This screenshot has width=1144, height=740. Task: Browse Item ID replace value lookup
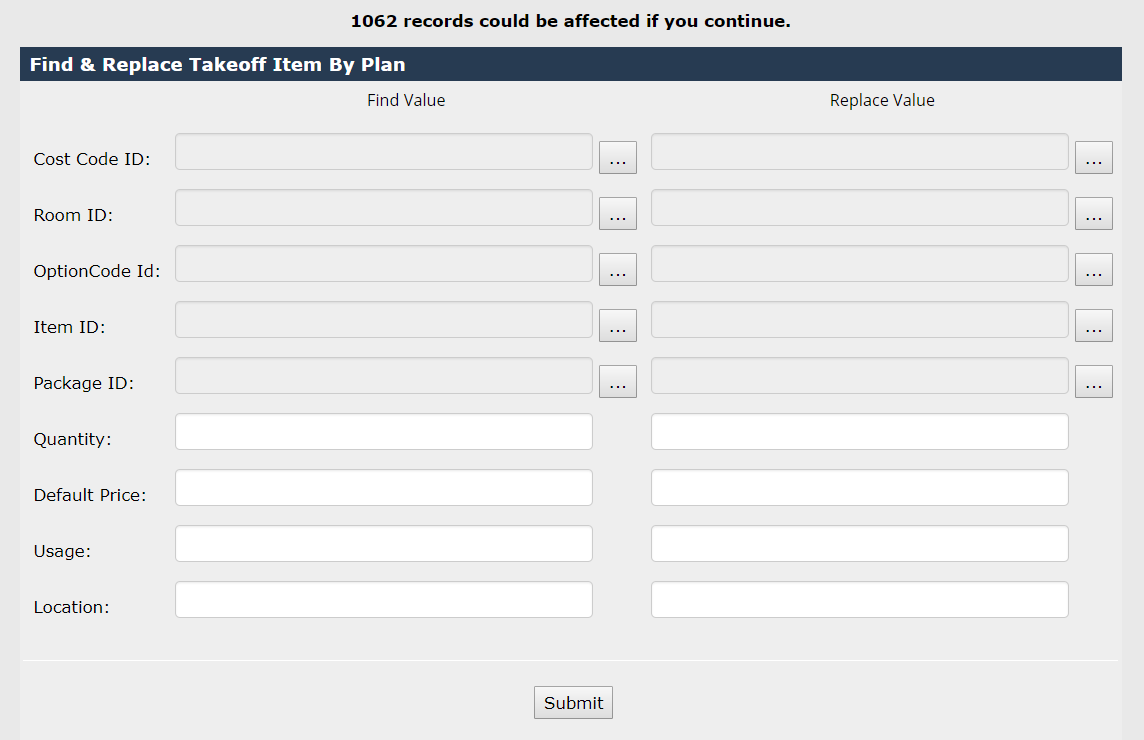click(x=1093, y=326)
